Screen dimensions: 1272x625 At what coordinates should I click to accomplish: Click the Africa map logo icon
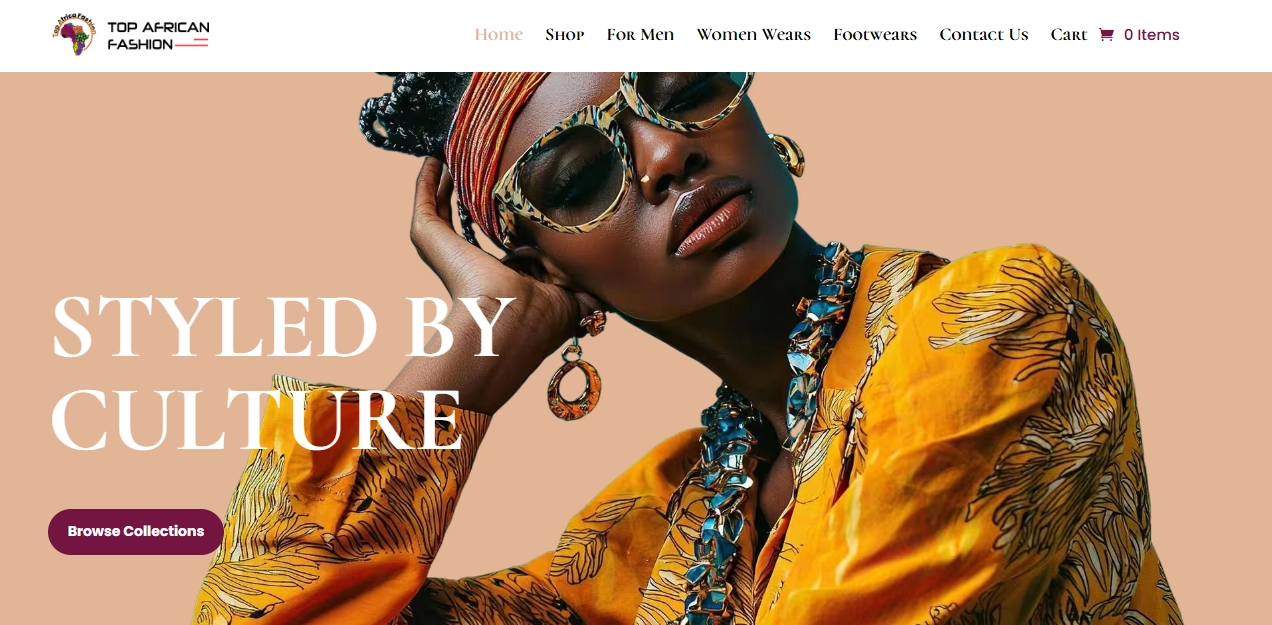tap(74, 35)
